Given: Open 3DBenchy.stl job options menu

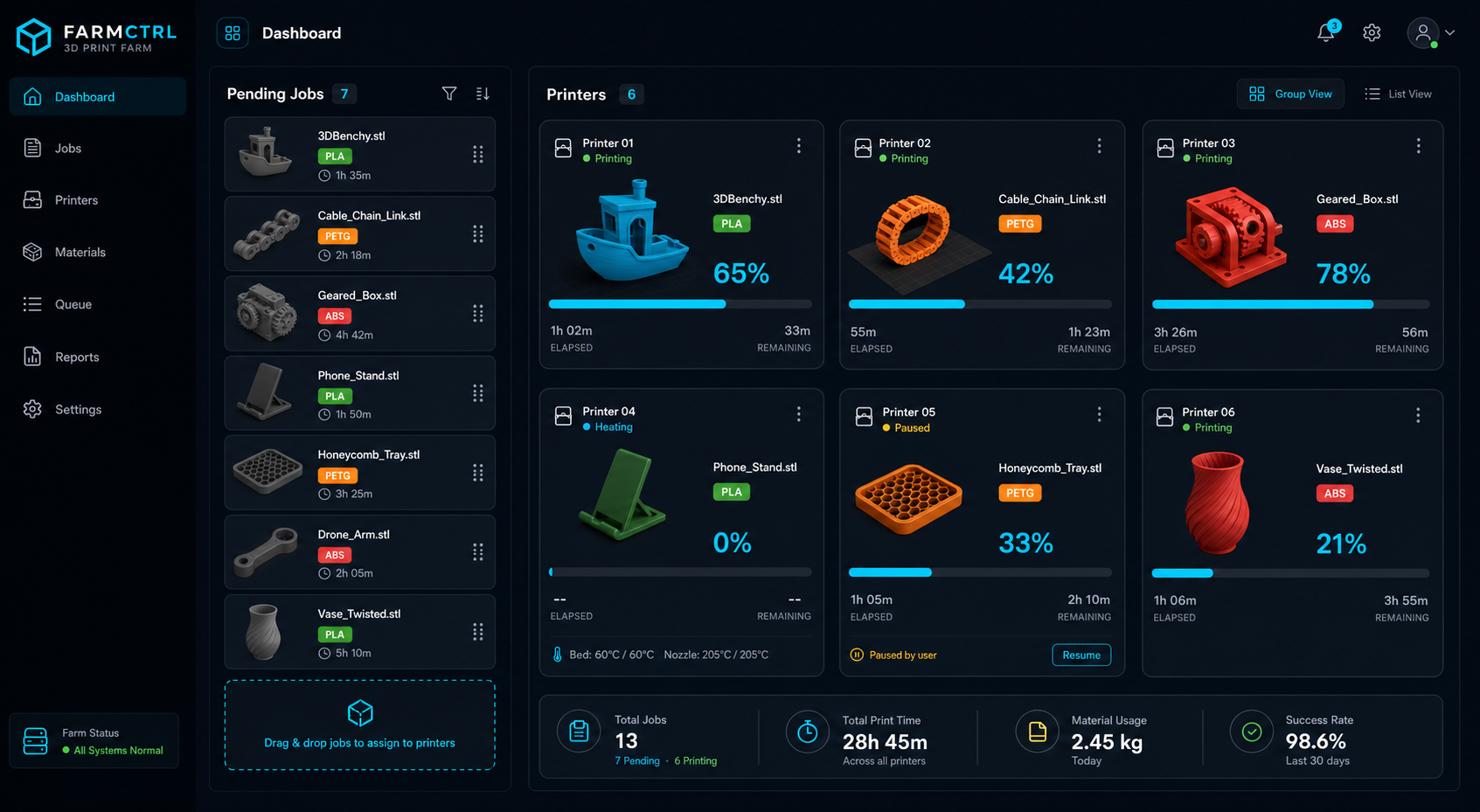Looking at the screenshot, I should point(478,155).
